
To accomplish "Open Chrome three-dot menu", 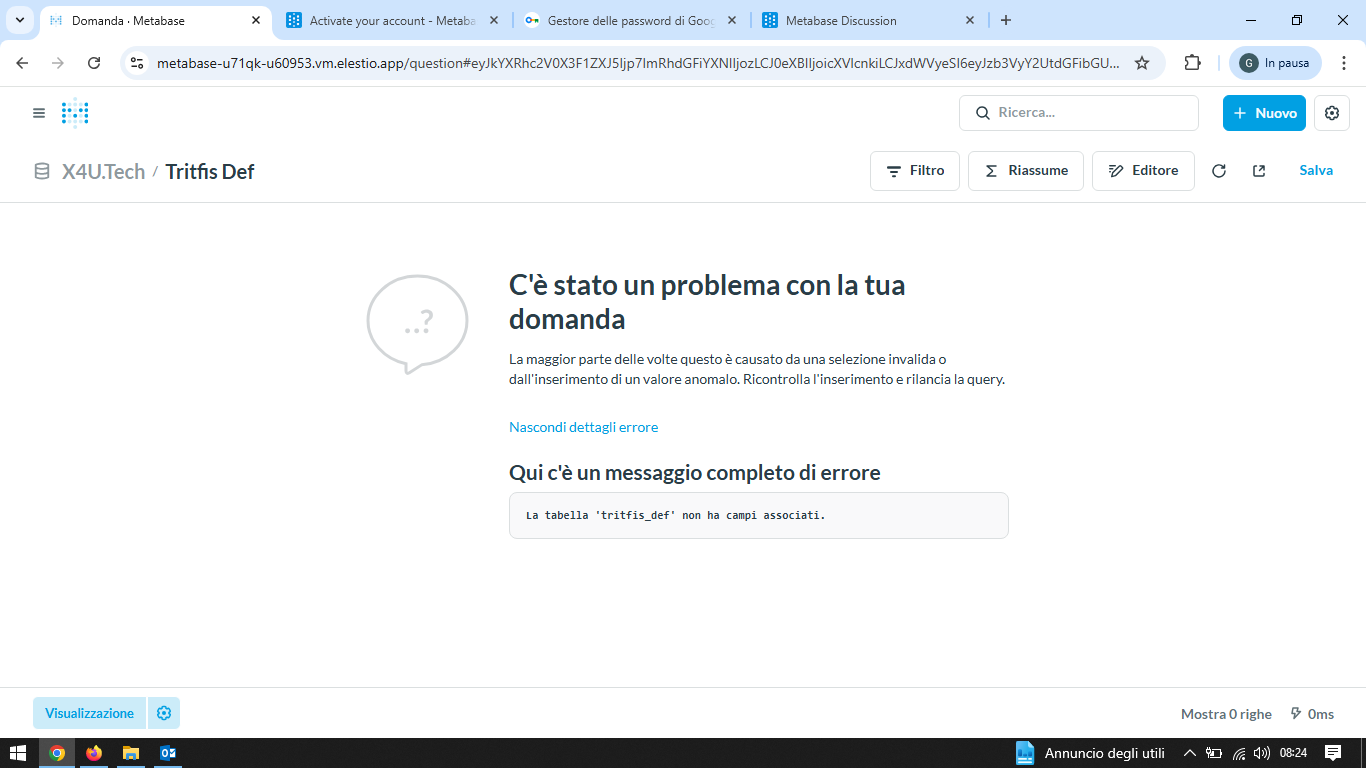I will click(x=1343, y=63).
